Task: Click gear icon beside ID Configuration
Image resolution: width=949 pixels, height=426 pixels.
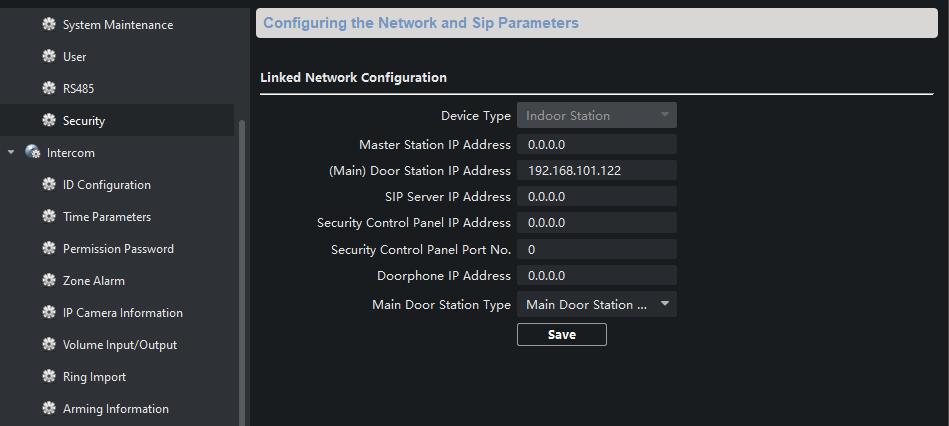Action: 48,184
